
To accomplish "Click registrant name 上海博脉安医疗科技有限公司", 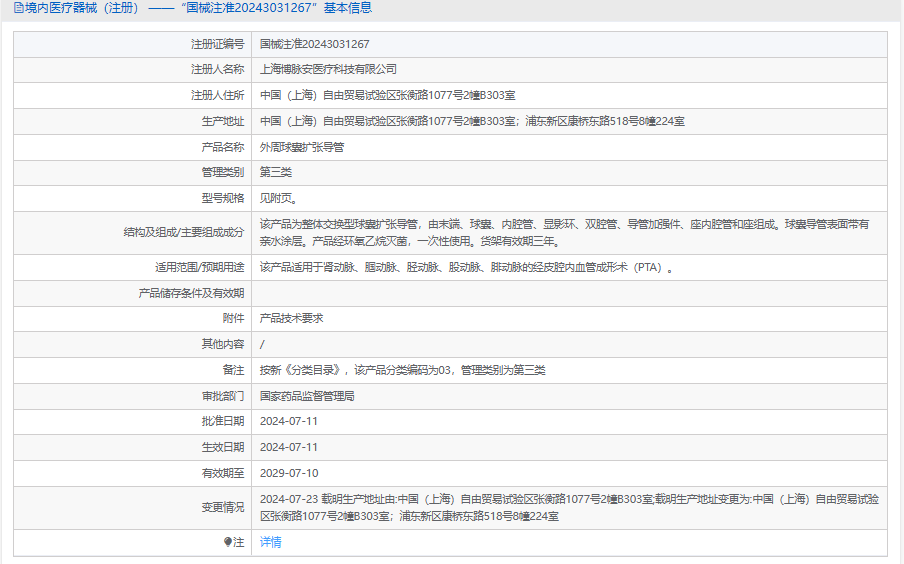I will click(328, 70).
